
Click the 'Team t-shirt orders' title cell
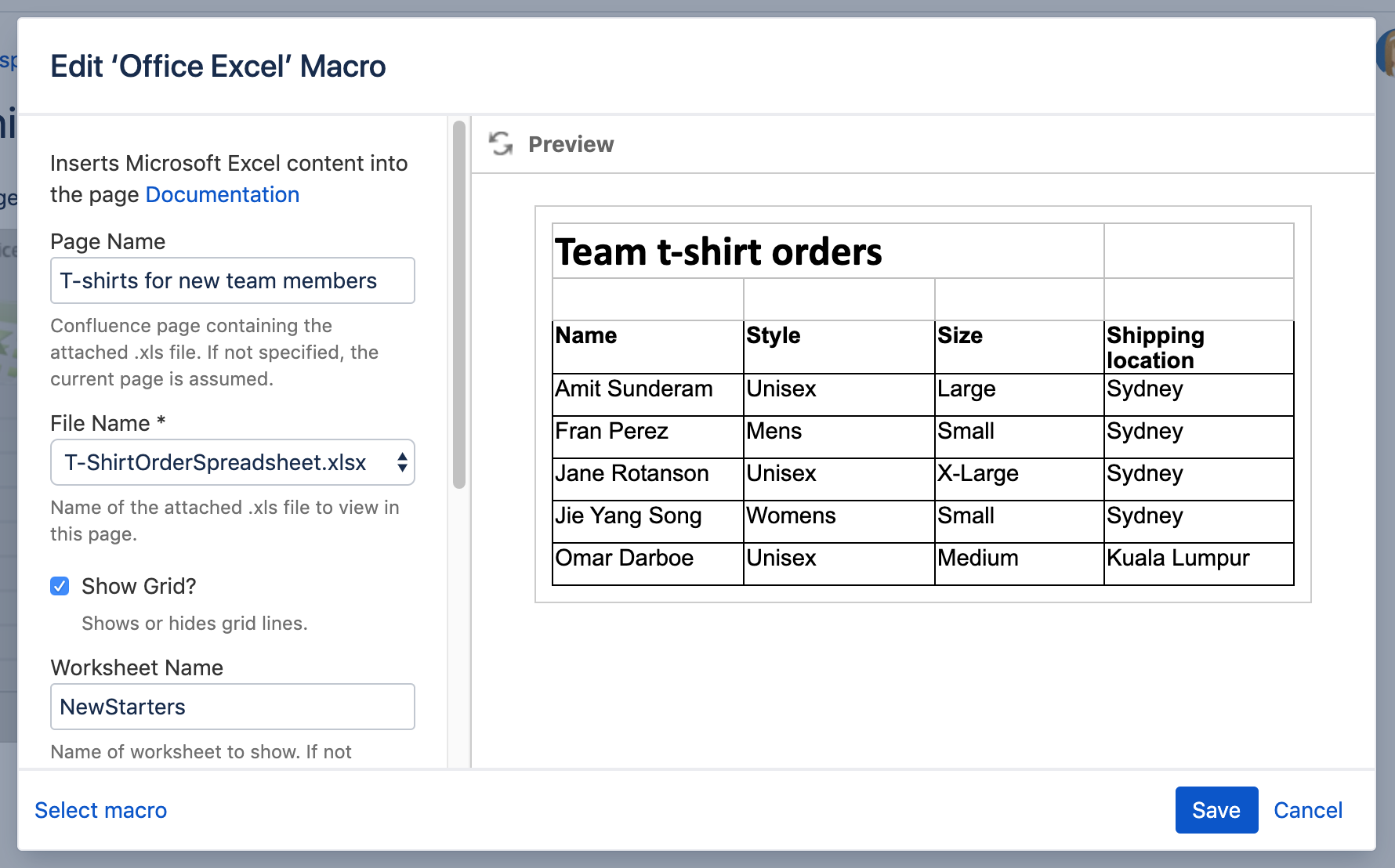[828, 251]
